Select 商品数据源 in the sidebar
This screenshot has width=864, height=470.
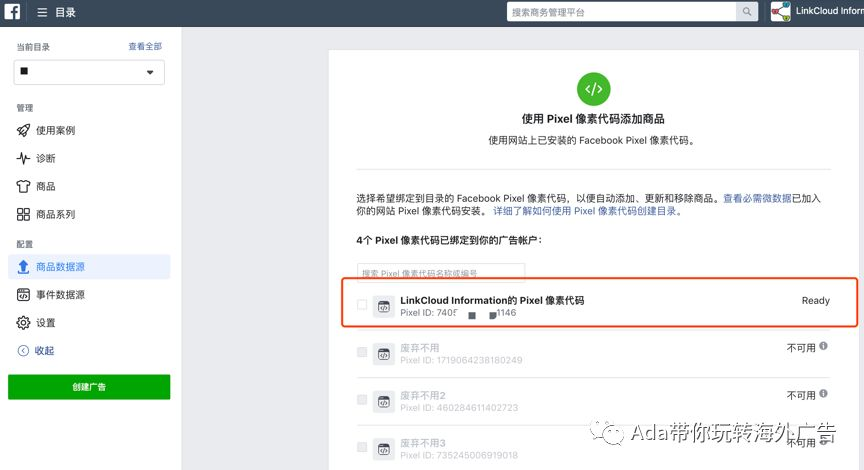[89, 267]
